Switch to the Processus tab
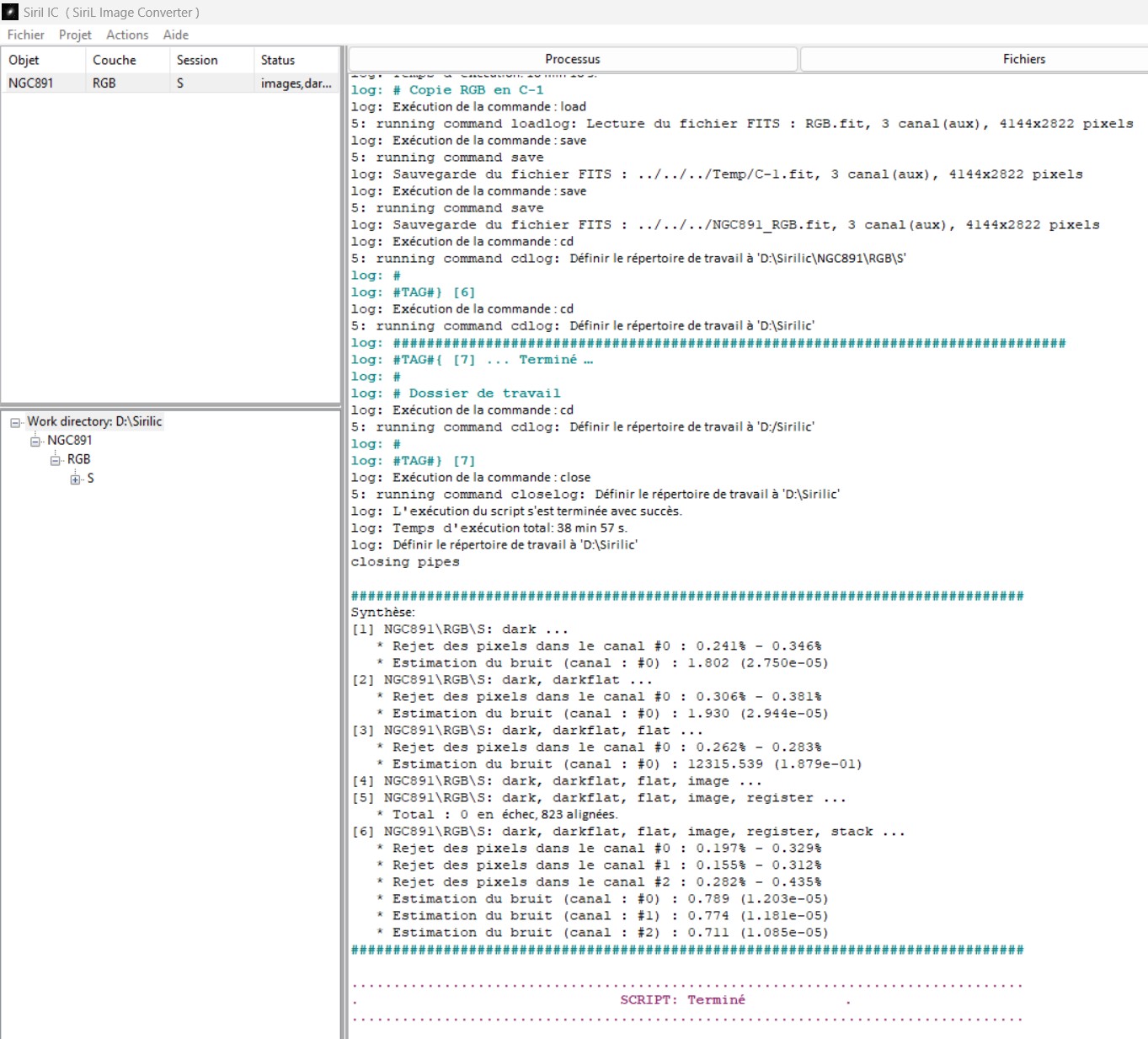Image resolution: width=1148 pixels, height=1039 pixels. [x=573, y=59]
